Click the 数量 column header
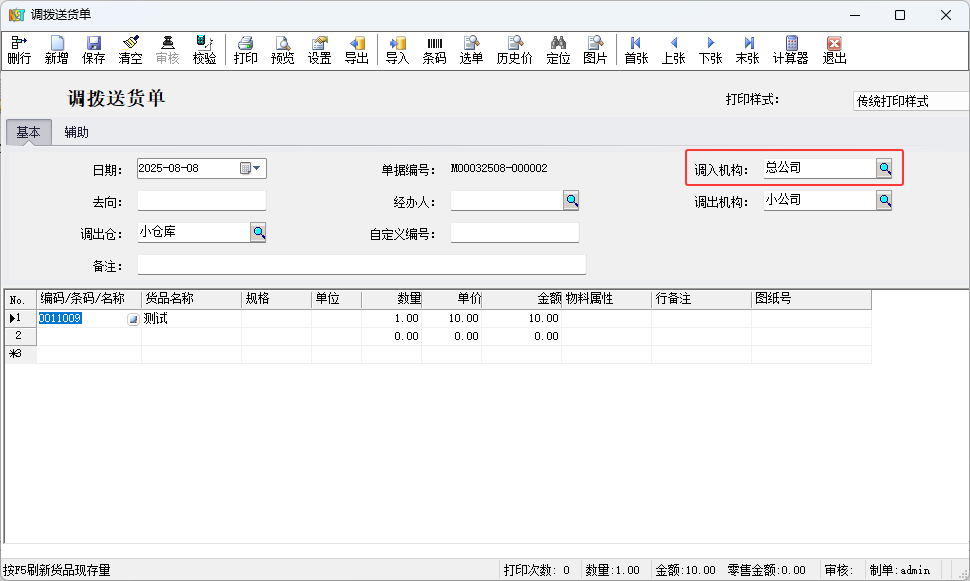The height and width of the screenshot is (581, 970). 392,299
